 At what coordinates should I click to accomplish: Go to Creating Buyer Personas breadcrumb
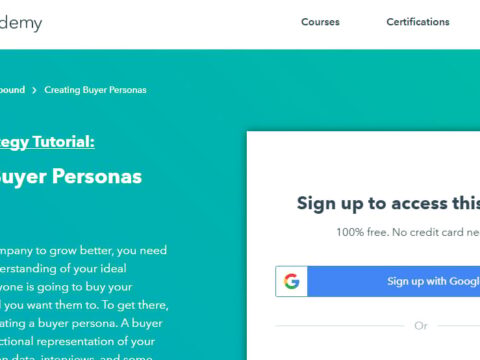tap(95, 90)
